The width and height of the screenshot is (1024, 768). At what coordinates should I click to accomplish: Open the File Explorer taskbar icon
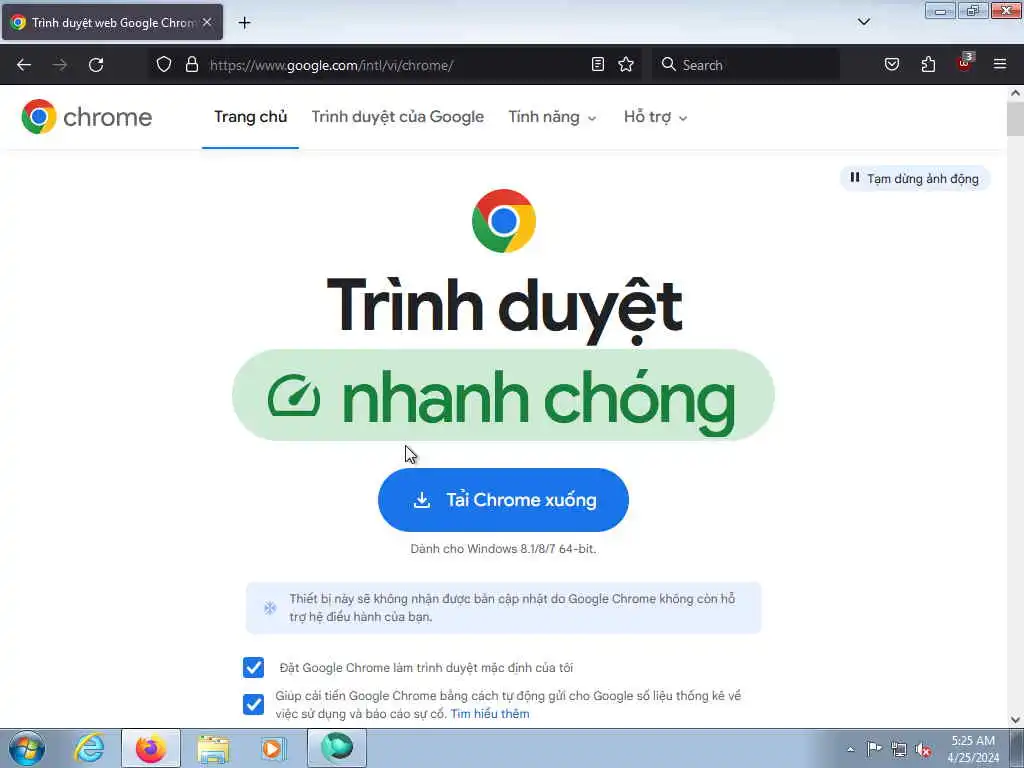[213, 749]
